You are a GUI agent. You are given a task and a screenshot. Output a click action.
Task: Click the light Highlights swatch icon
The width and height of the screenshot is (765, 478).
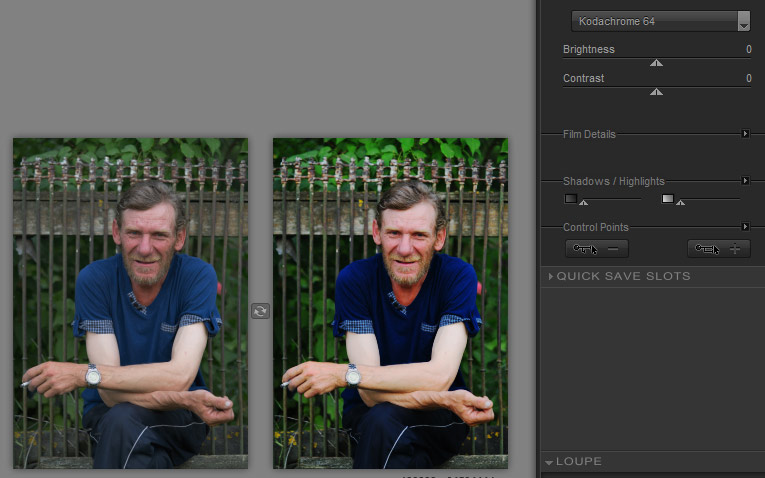point(668,199)
